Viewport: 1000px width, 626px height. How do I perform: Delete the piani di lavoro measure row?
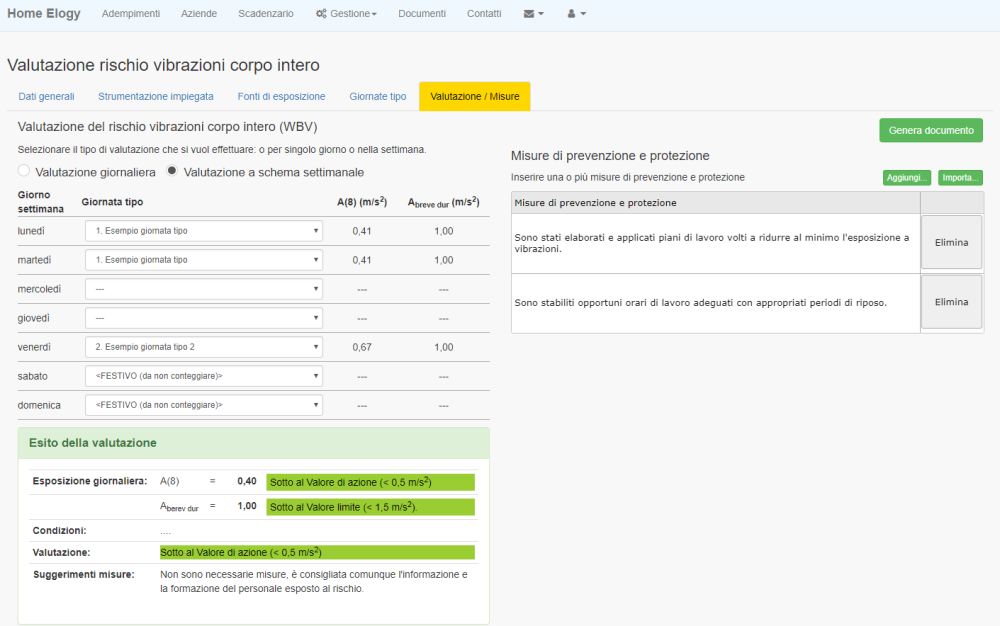pos(951,243)
